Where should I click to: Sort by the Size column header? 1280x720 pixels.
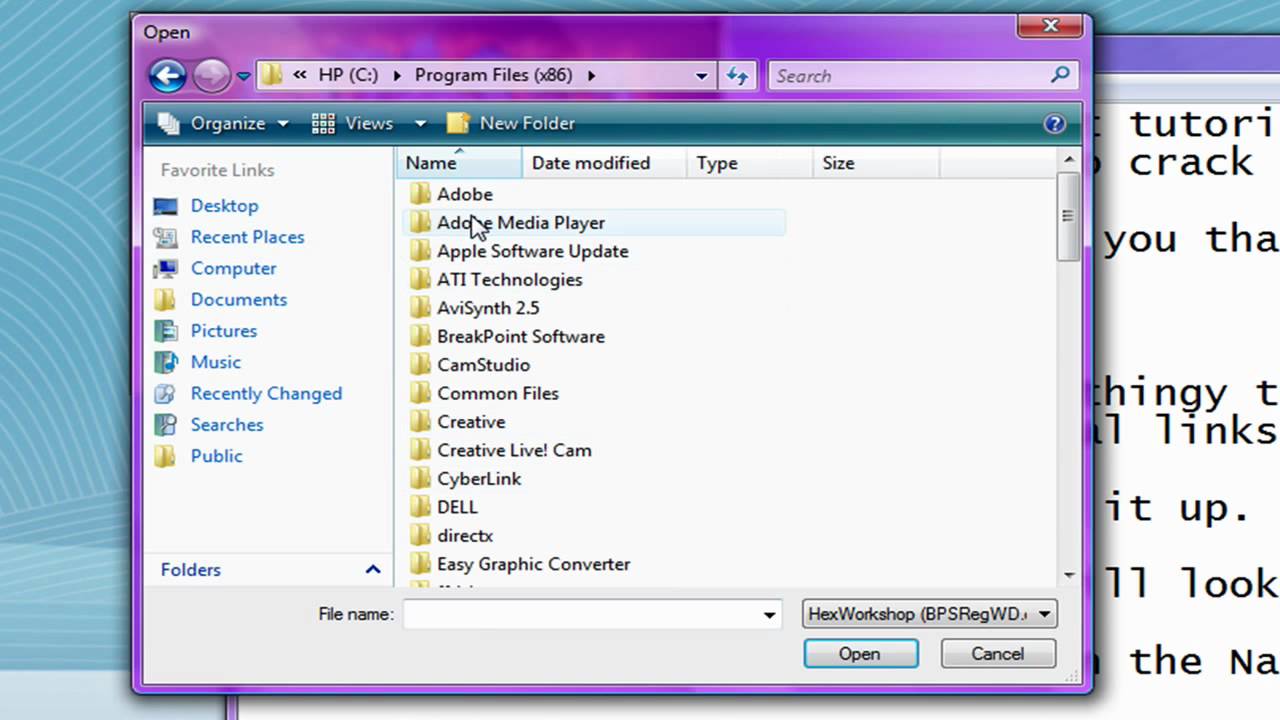coord(876,163)
